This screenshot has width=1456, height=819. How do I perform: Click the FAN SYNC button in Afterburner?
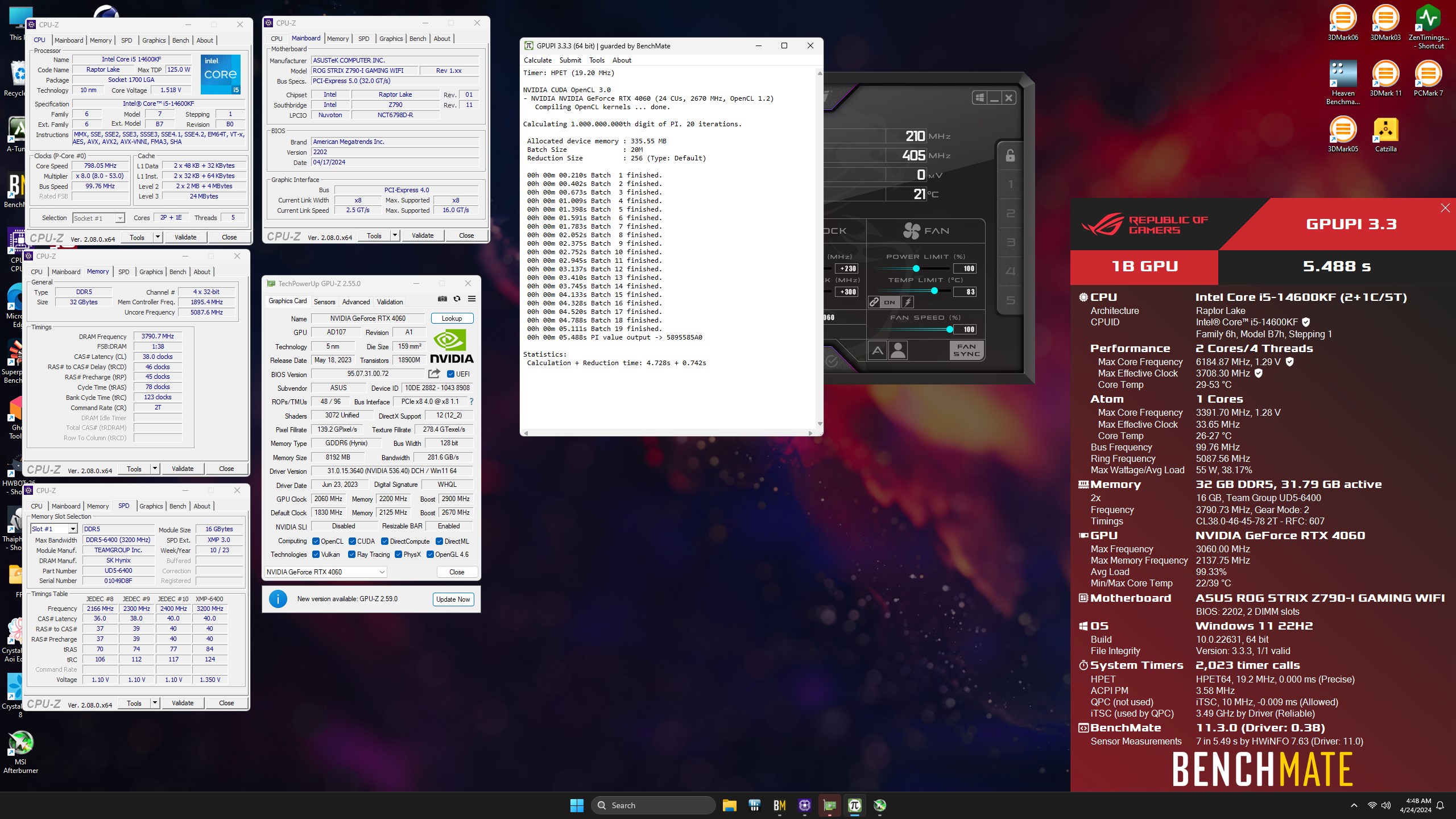(x=966, y=350)
